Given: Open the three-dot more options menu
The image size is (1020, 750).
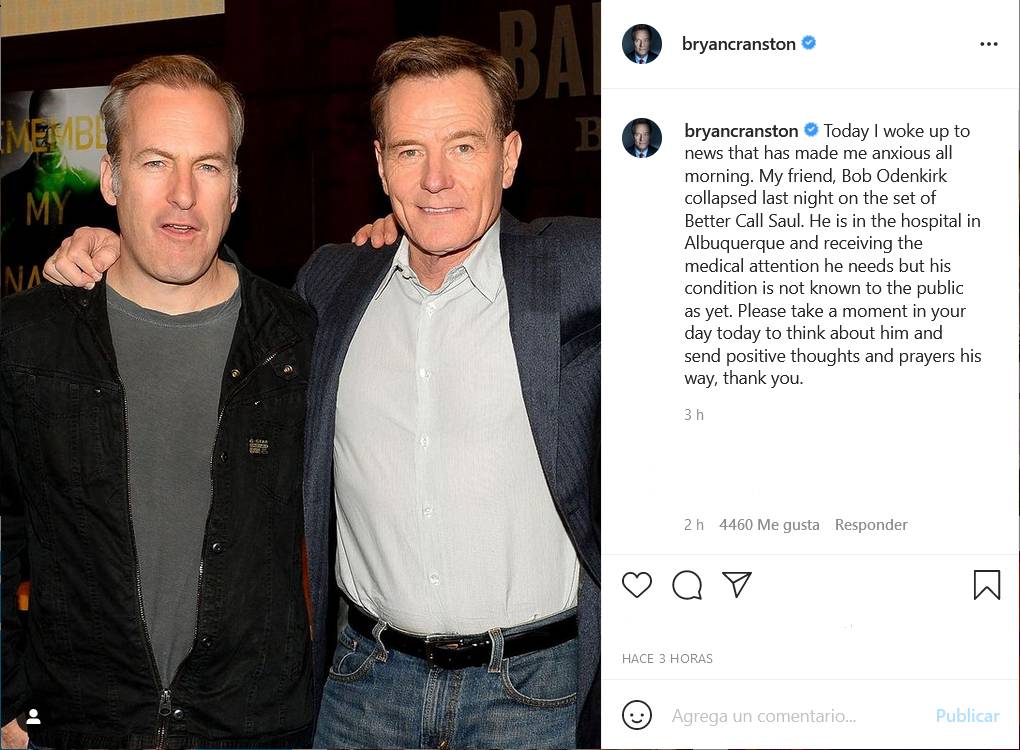Looking at the screenshot, I should click(x=988, y=44).
